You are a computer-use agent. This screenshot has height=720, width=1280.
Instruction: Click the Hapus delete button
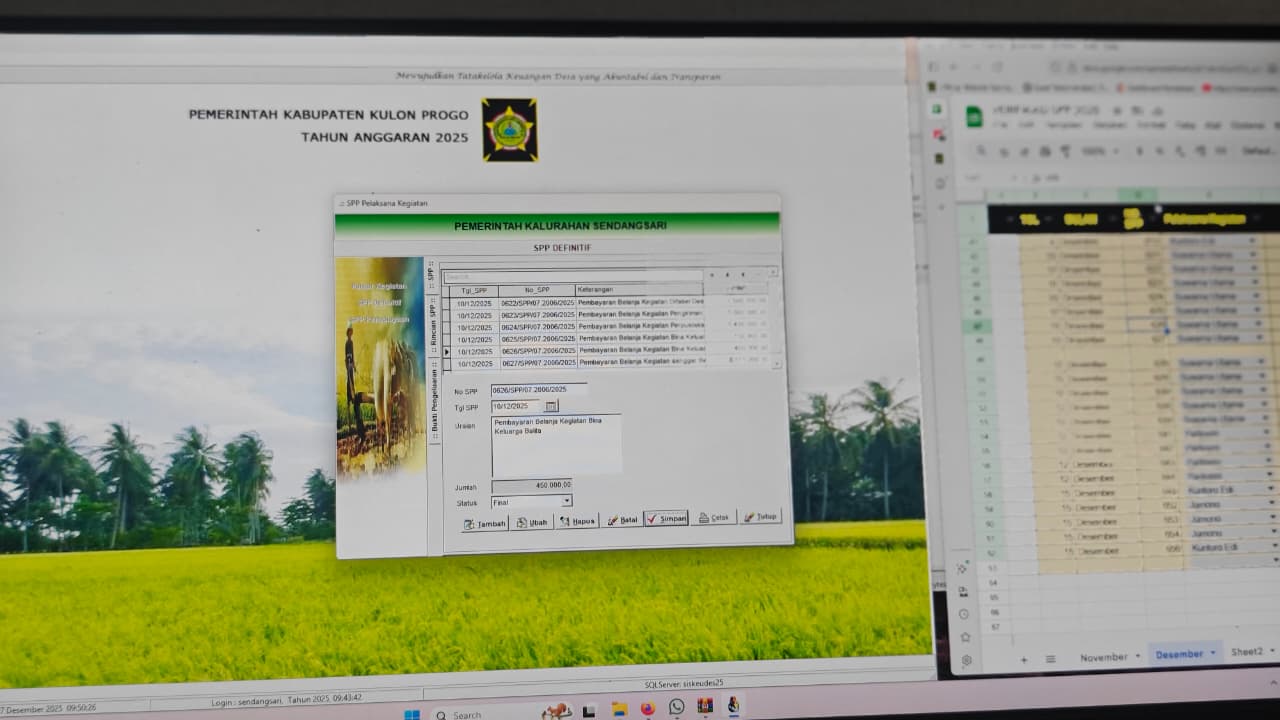point(577,521)
